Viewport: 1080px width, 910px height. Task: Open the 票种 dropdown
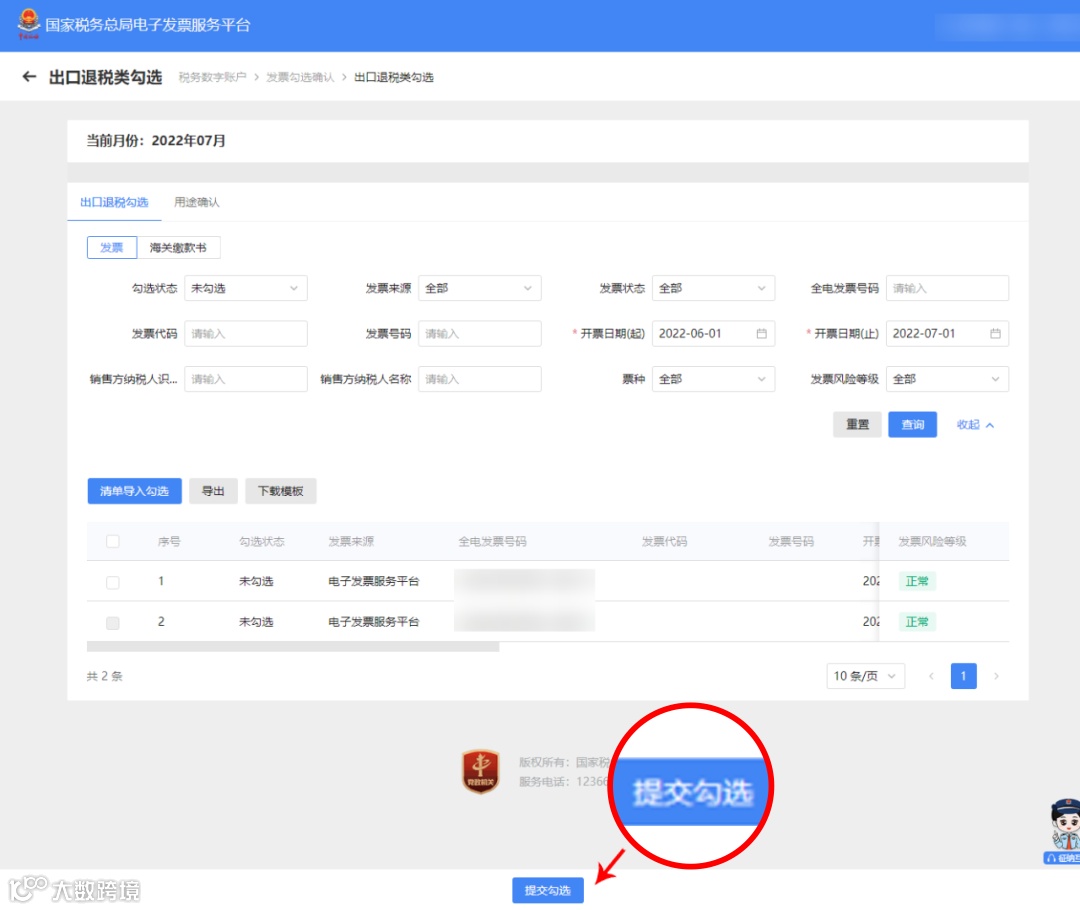tap(713, 379)
